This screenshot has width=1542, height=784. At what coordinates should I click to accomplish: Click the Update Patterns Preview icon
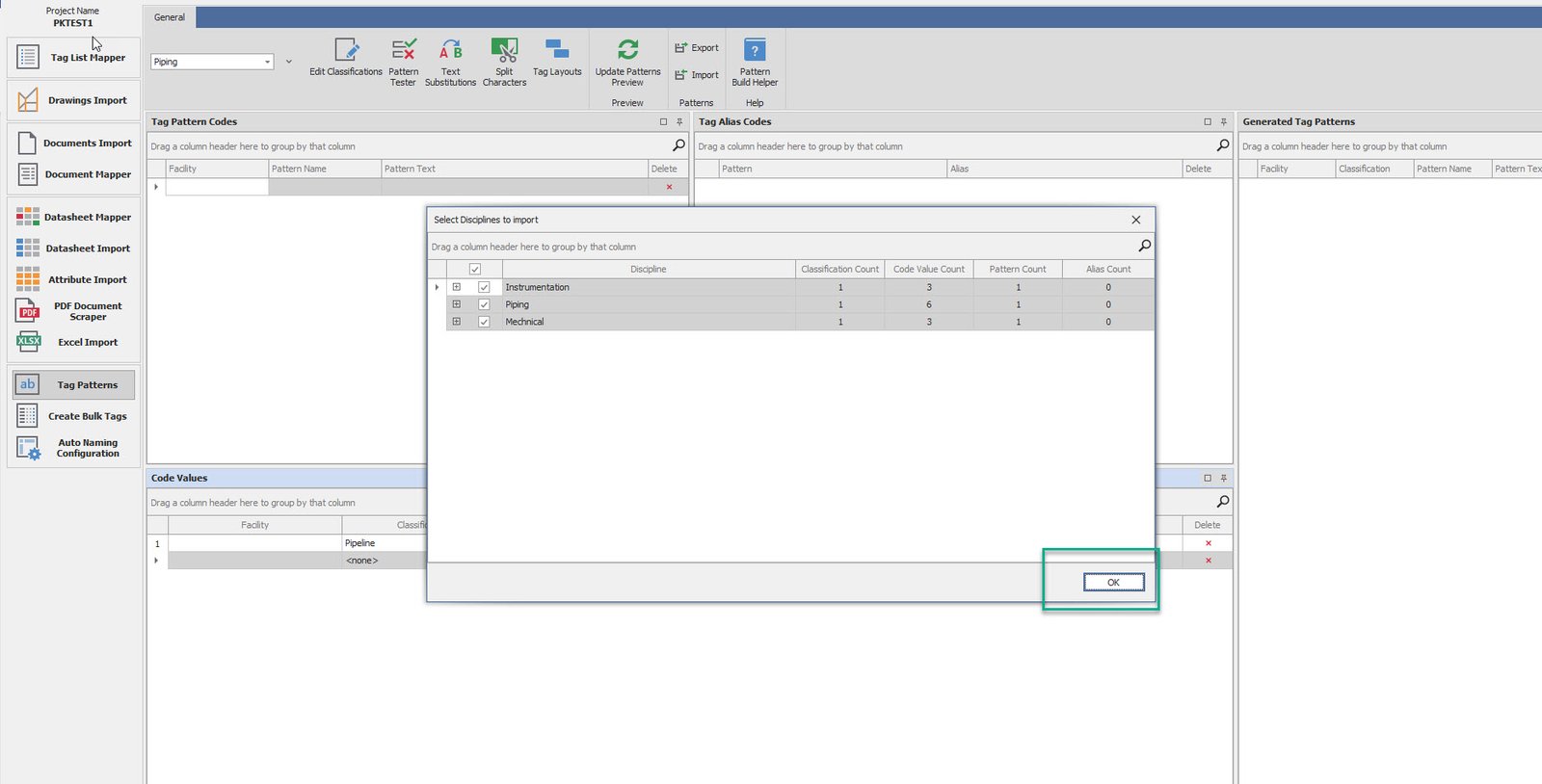(627, 50)
